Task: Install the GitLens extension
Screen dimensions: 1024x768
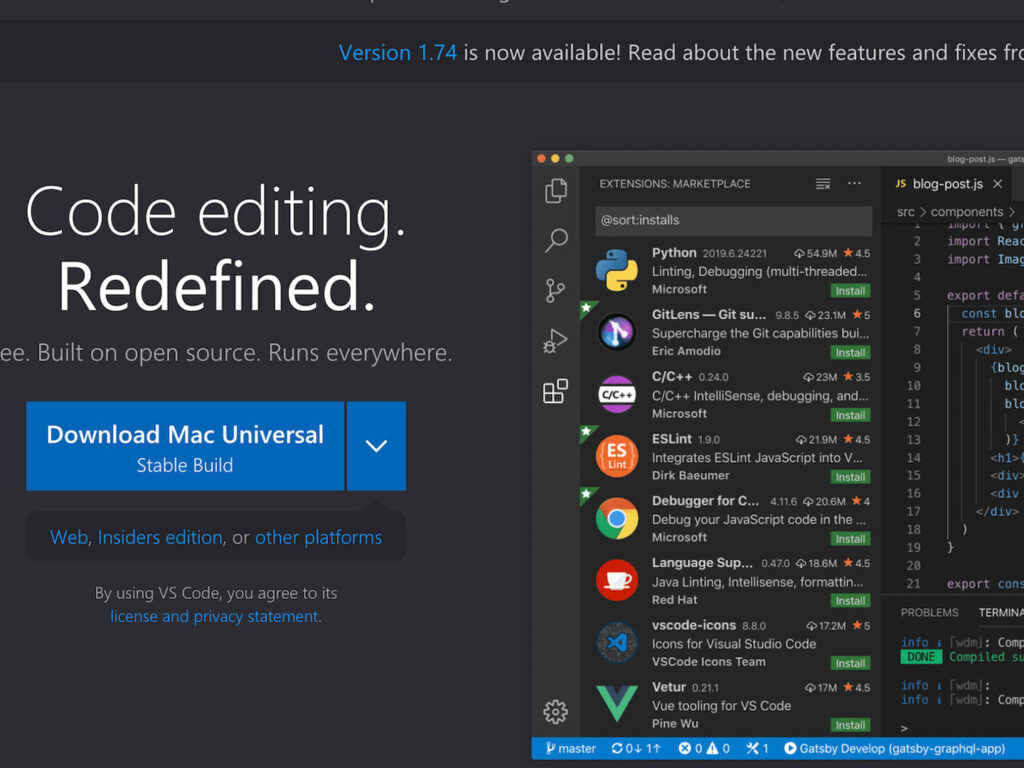Action: pyautogui.click(x=850, y=353)
